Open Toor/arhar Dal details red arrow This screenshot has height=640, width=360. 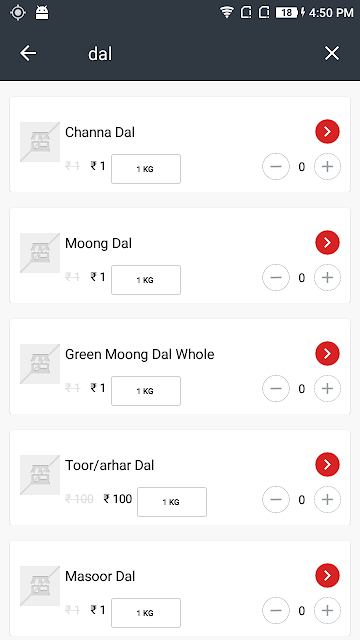[327, 465]
